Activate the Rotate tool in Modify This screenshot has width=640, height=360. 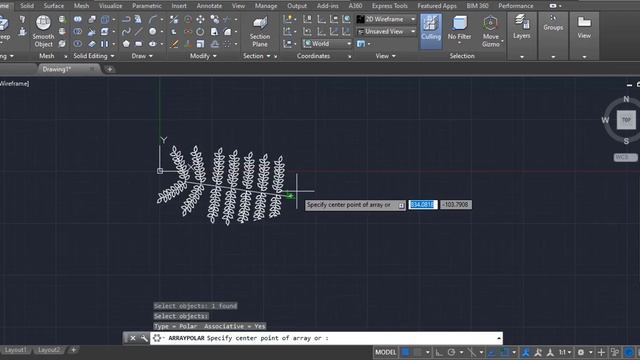point(200,31)
